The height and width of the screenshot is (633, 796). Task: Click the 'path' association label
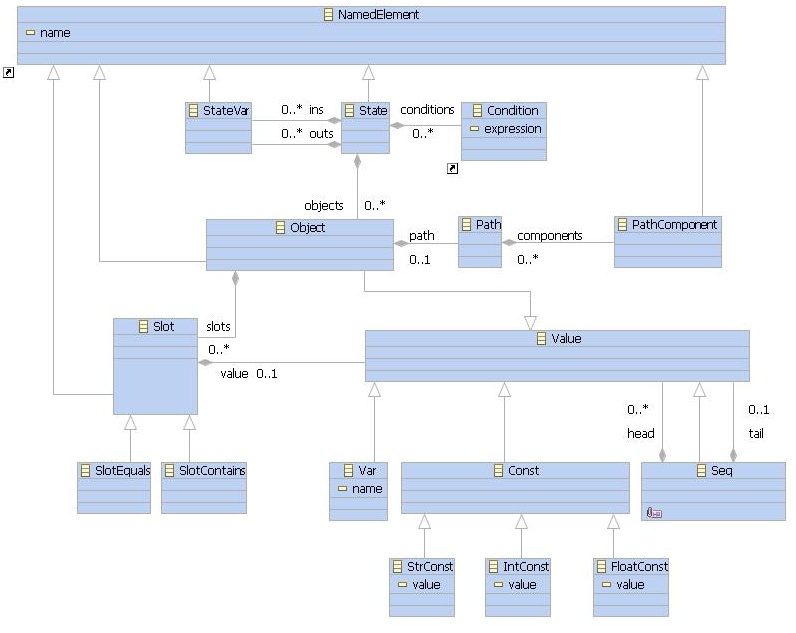422,236
